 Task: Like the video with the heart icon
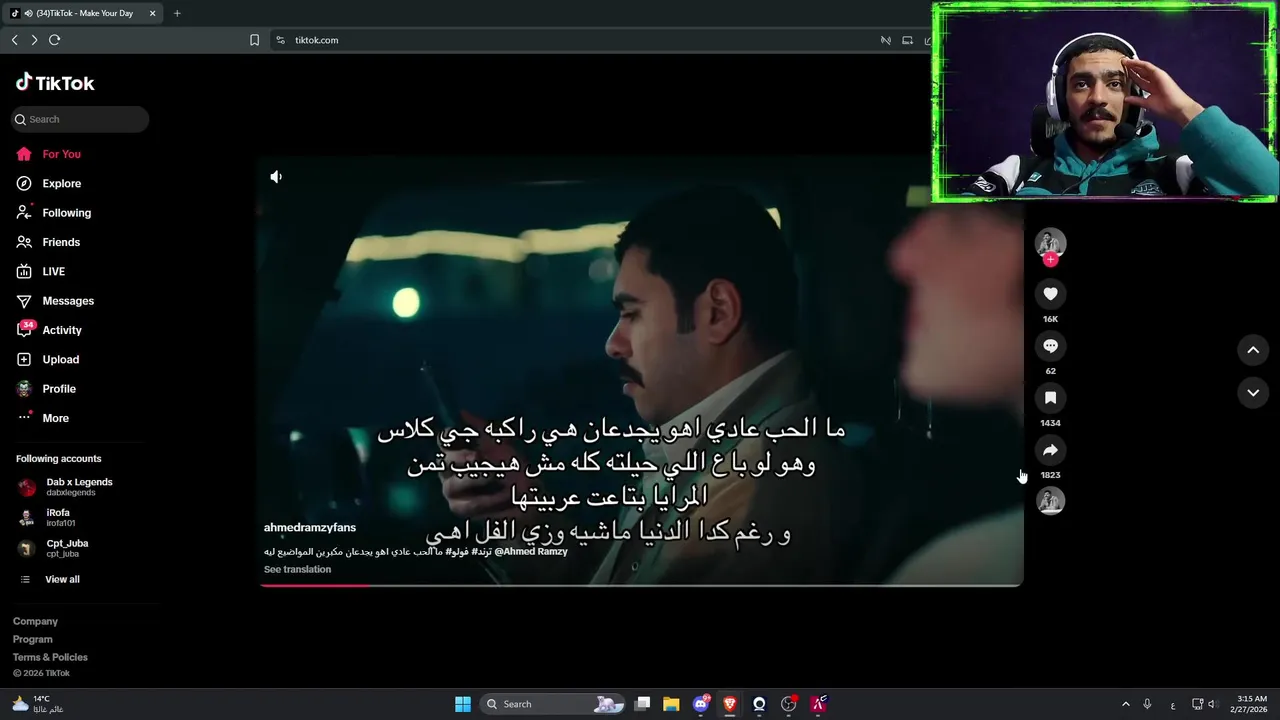point(1050,293)
